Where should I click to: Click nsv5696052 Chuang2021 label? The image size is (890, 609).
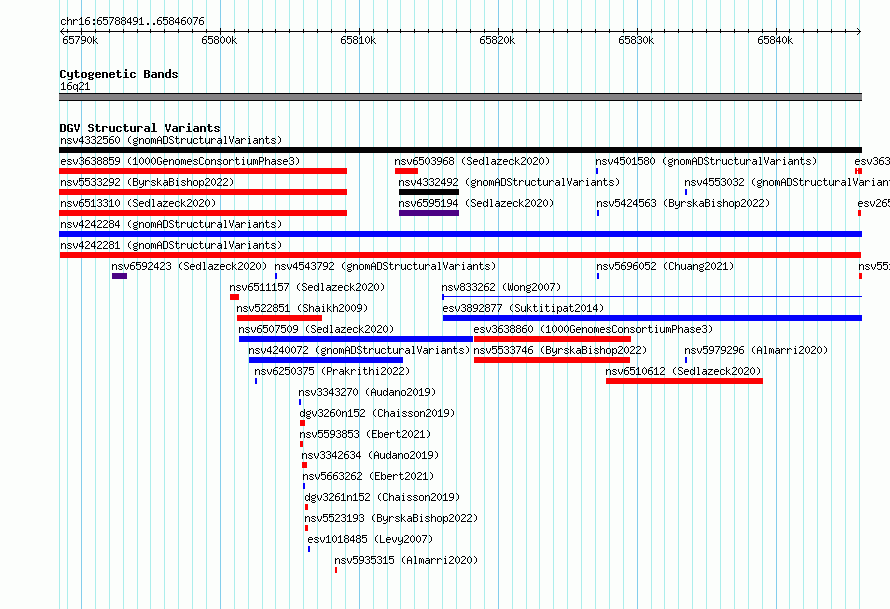tap(665, 266)
